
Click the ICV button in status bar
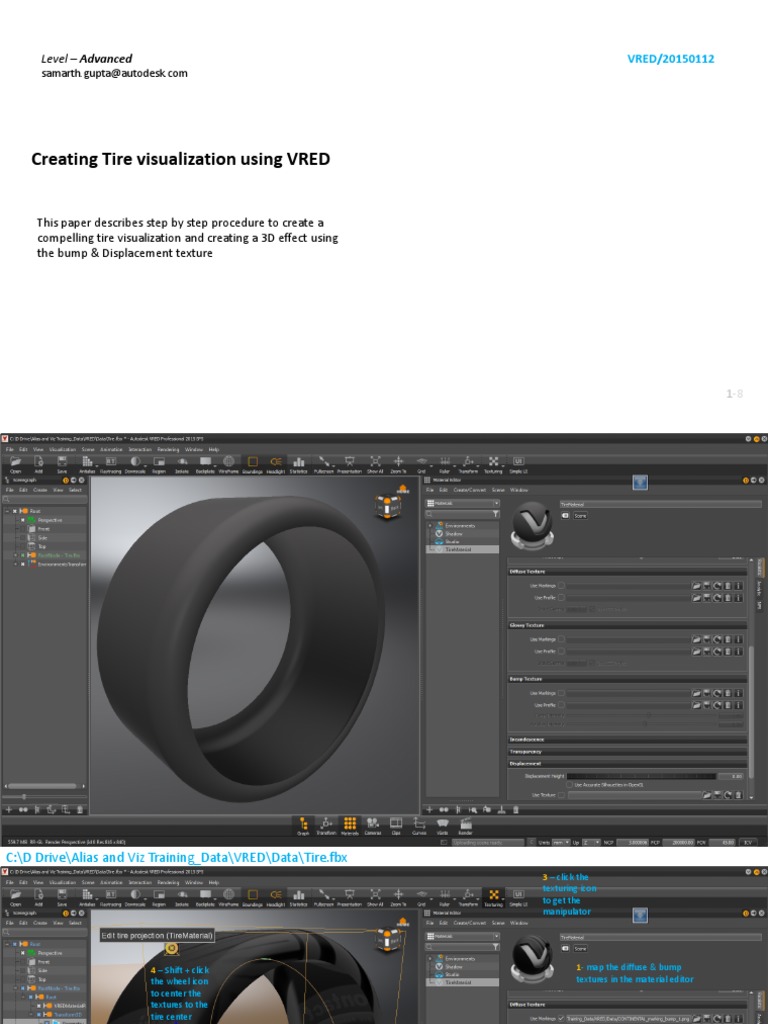click(749, 842)
